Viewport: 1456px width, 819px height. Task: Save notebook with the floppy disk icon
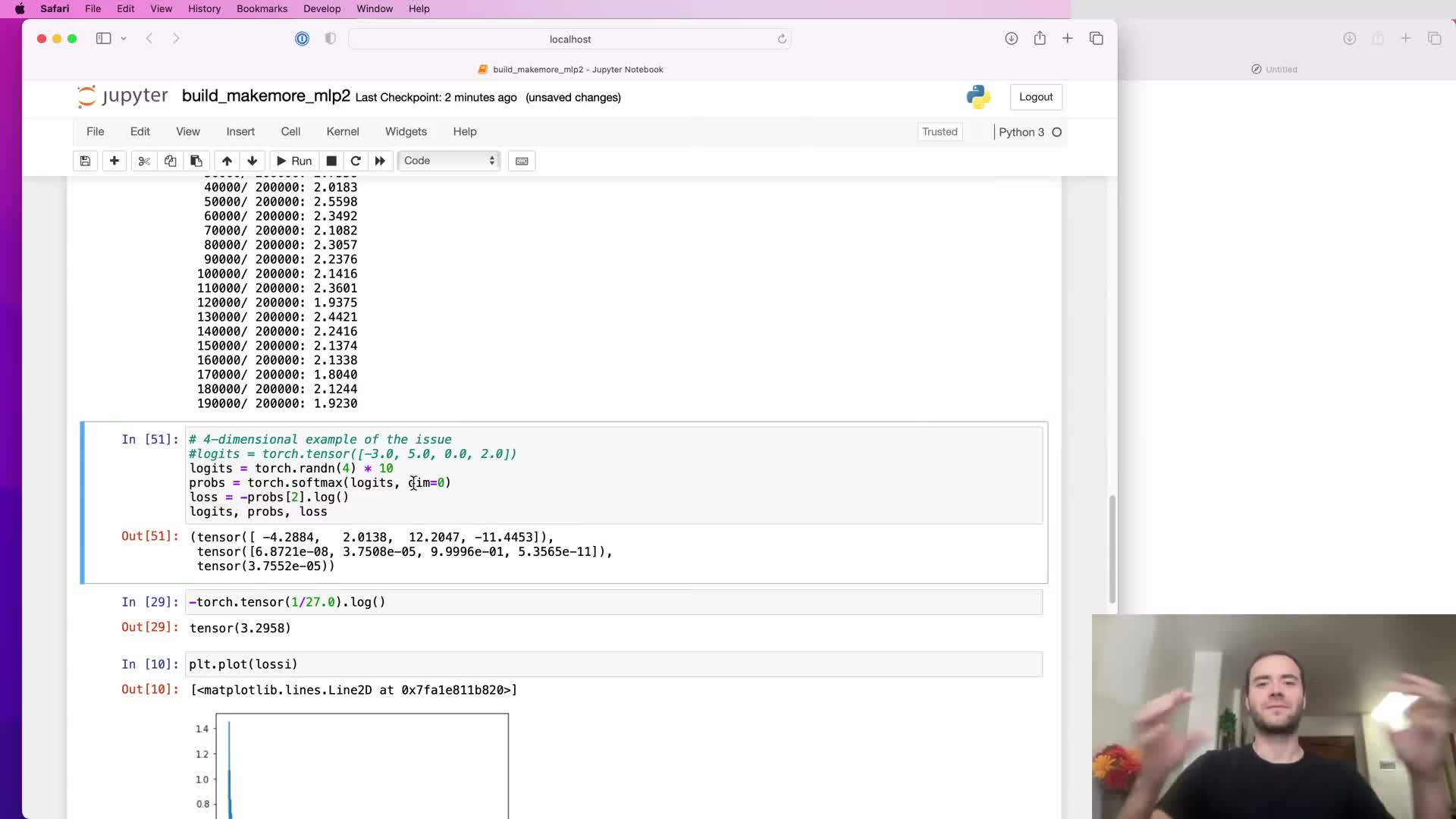pos(85,161)
